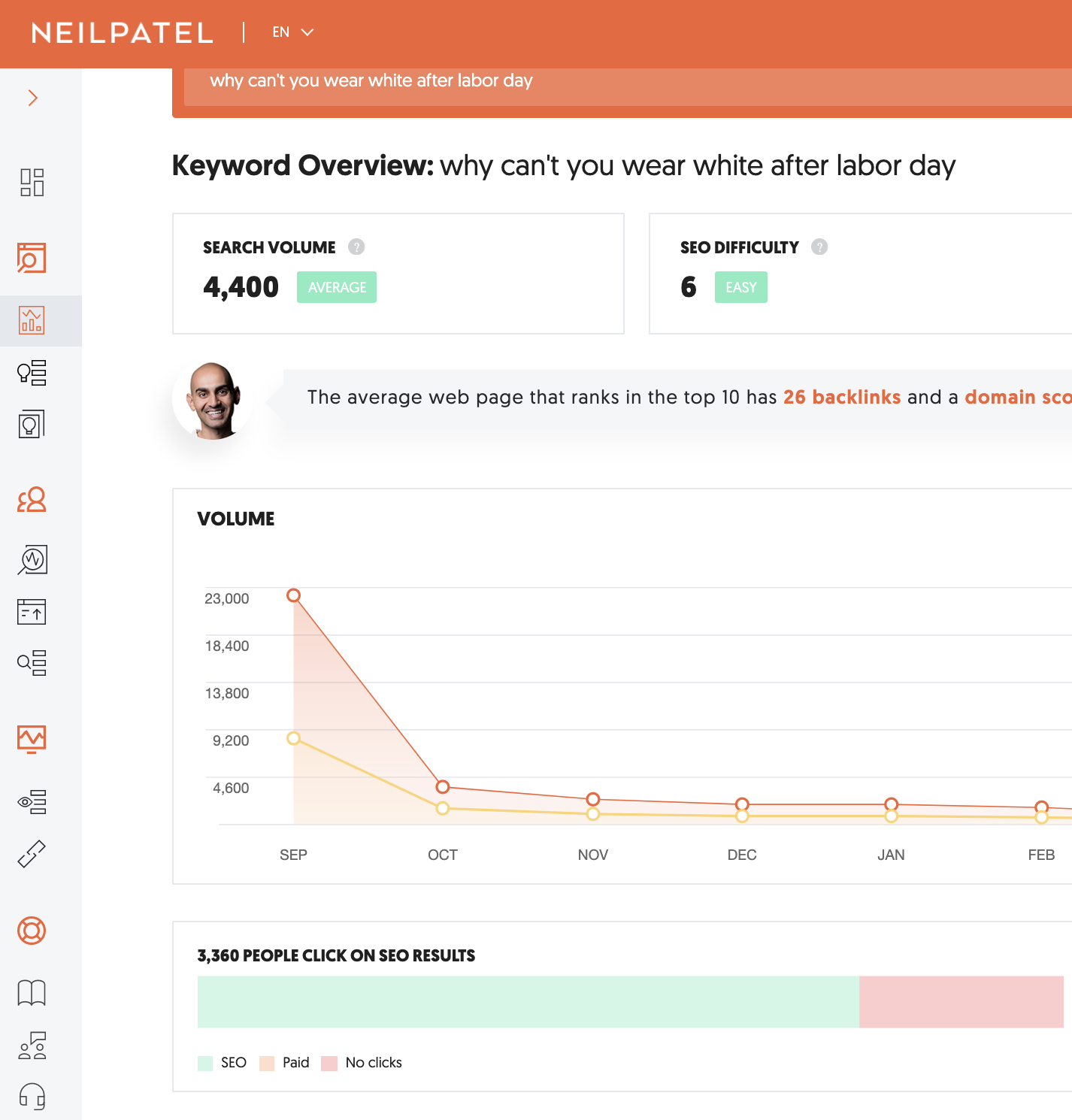Open the headset support icon
The width and height of the screenshot is (1072, 1120).
click(32, 1097)
